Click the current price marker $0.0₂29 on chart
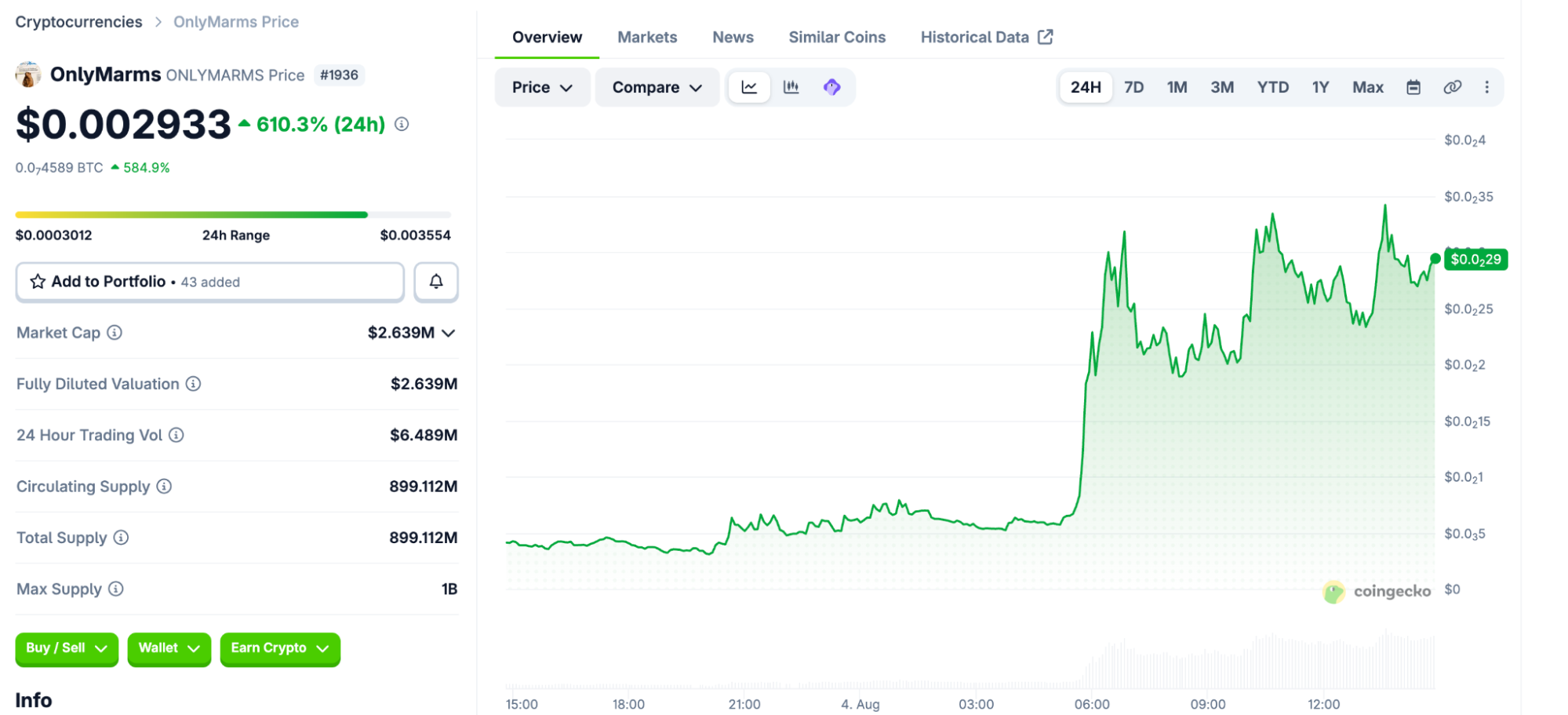The width and height of the screenshot is (1568, 715). (1475, 259)
